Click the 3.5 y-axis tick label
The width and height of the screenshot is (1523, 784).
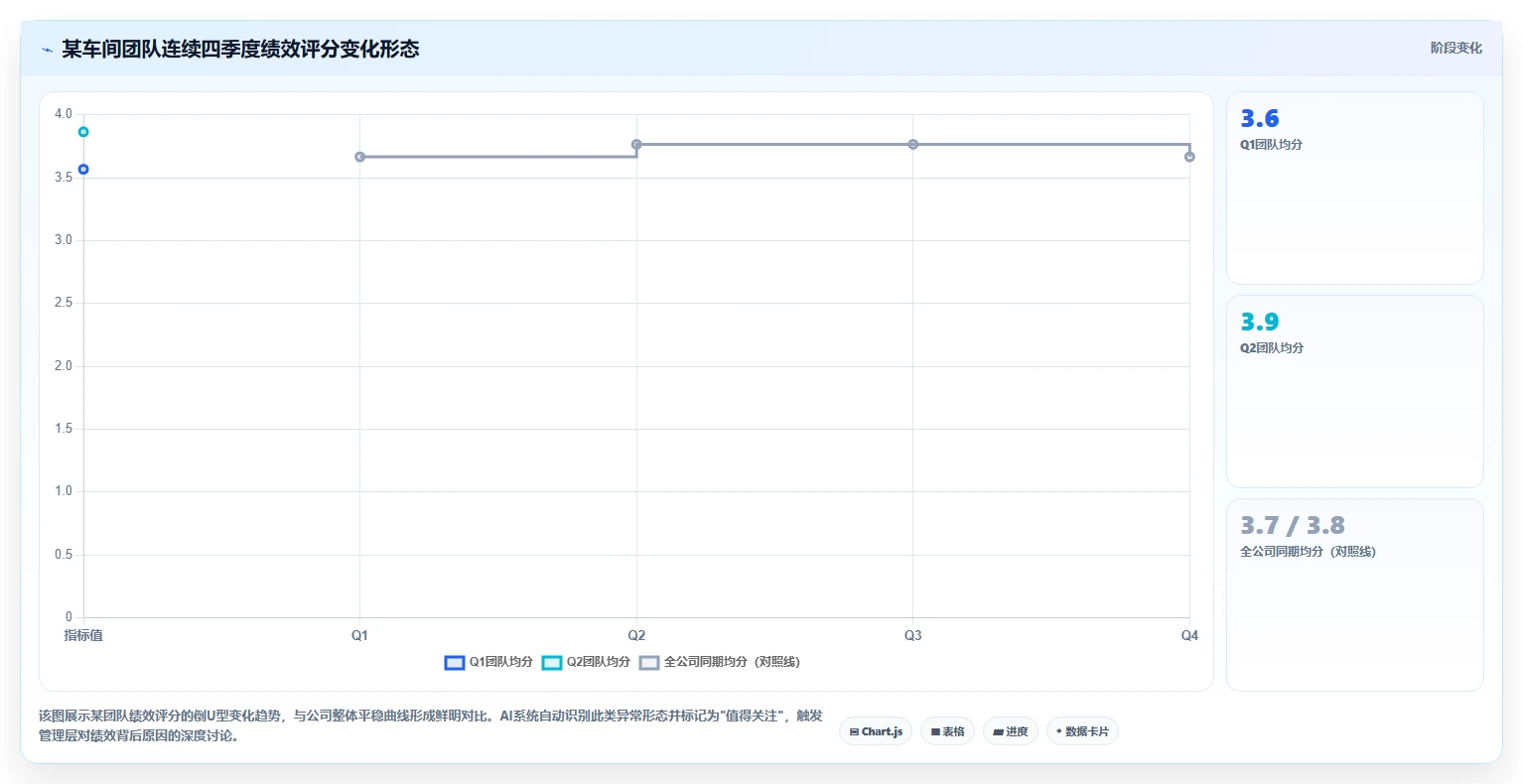[64, 178]
